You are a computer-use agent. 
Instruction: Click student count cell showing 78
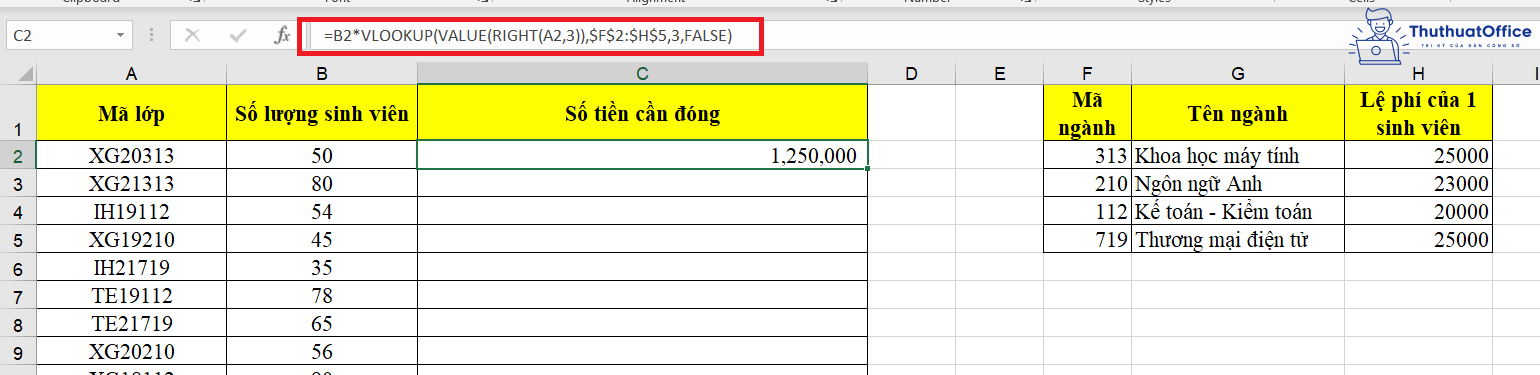pos(321,295)
